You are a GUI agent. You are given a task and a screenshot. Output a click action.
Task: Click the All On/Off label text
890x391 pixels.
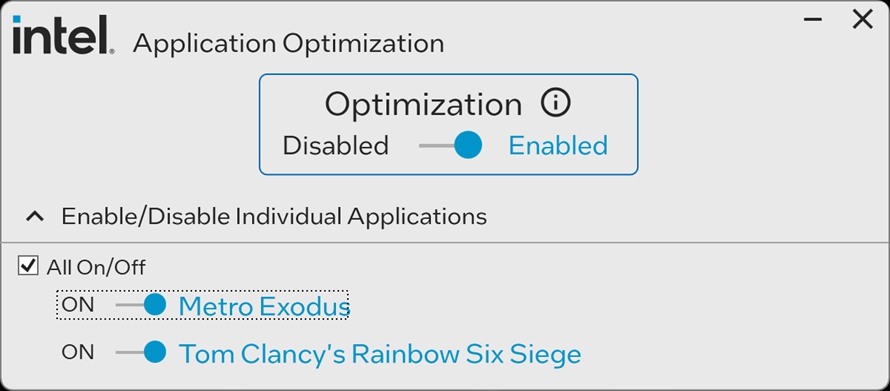96,267
